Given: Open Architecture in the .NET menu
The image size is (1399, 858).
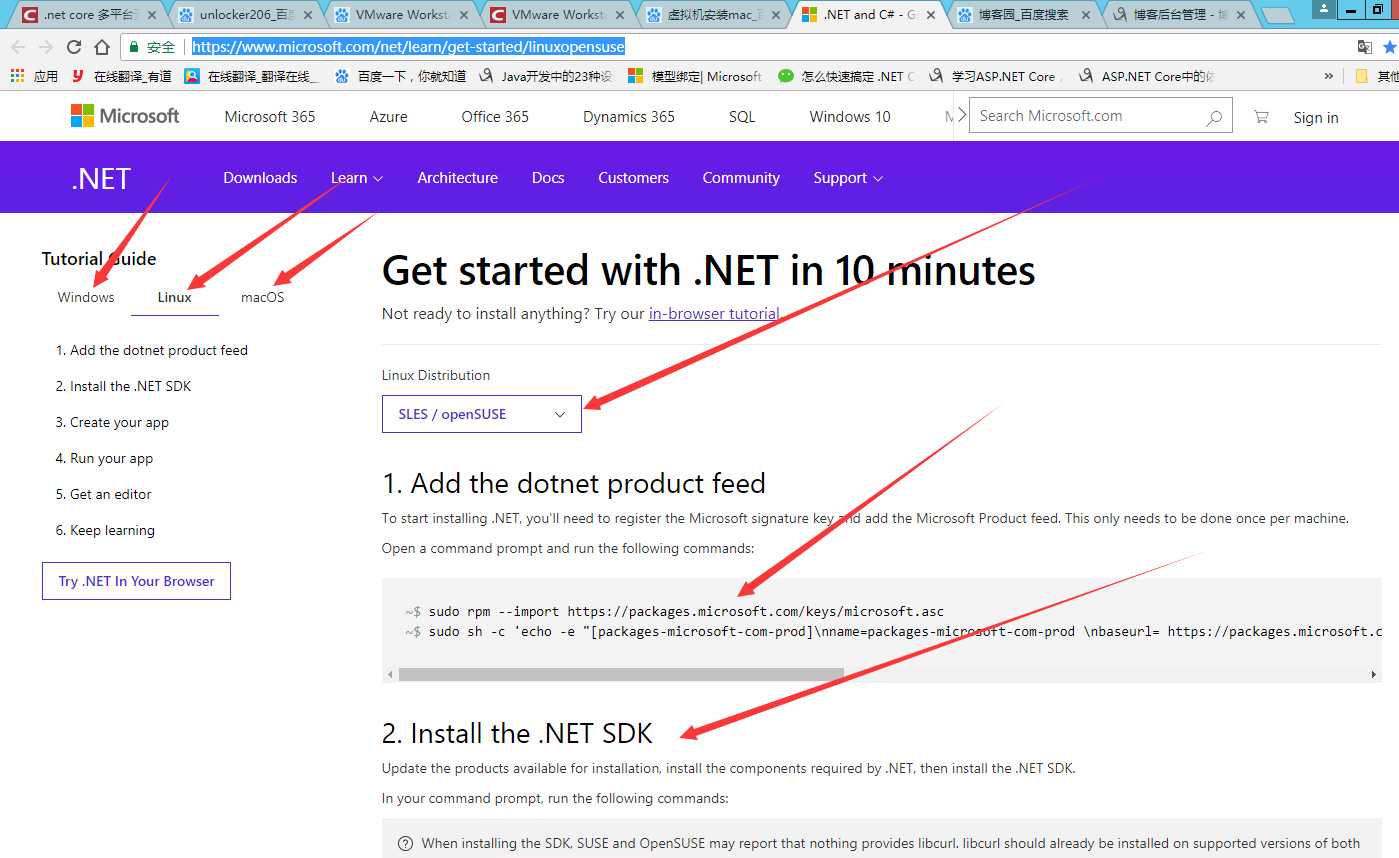Looking at the screenshot, I should coord(458,178).
